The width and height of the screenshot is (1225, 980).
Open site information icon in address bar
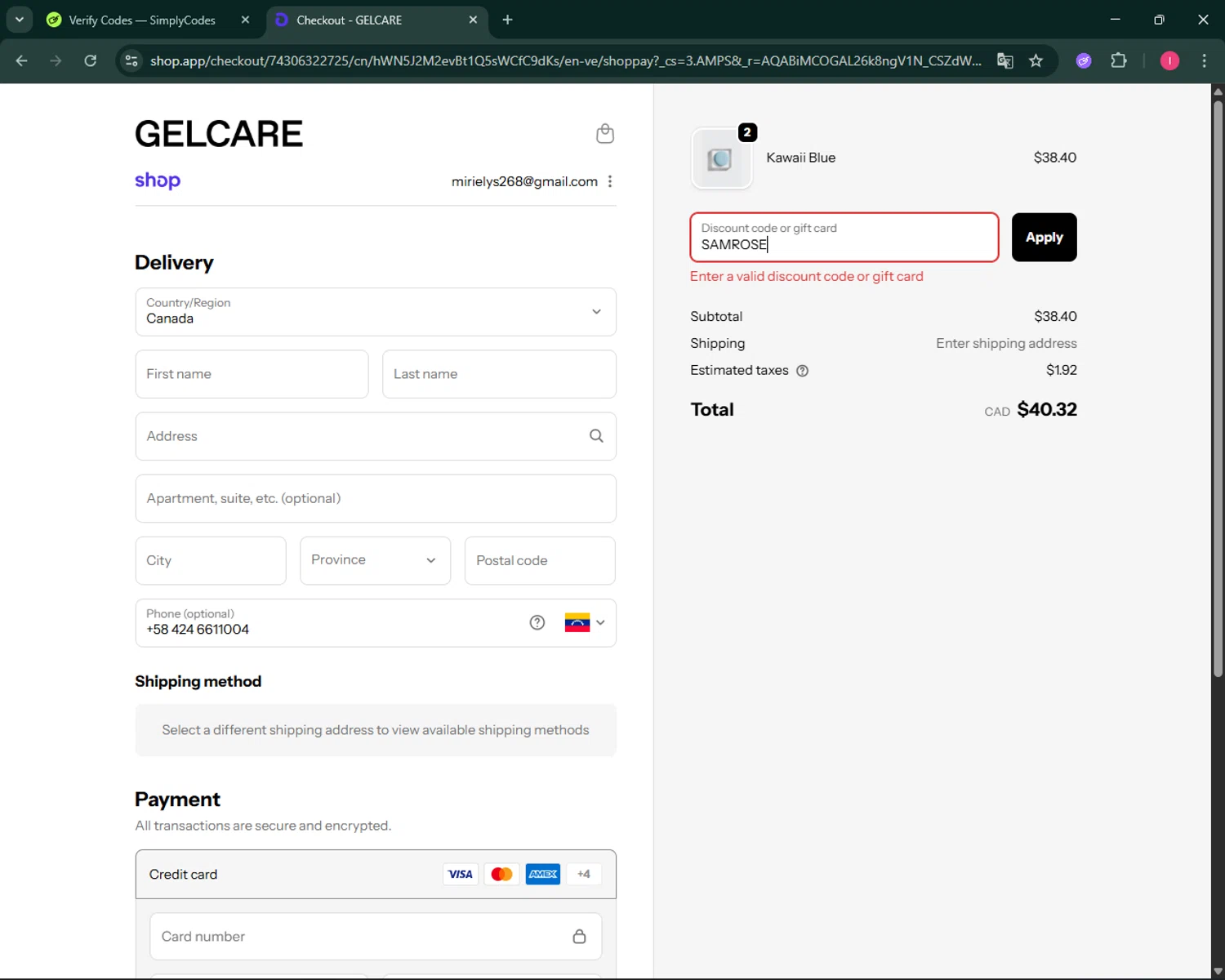tap(131, 60)
